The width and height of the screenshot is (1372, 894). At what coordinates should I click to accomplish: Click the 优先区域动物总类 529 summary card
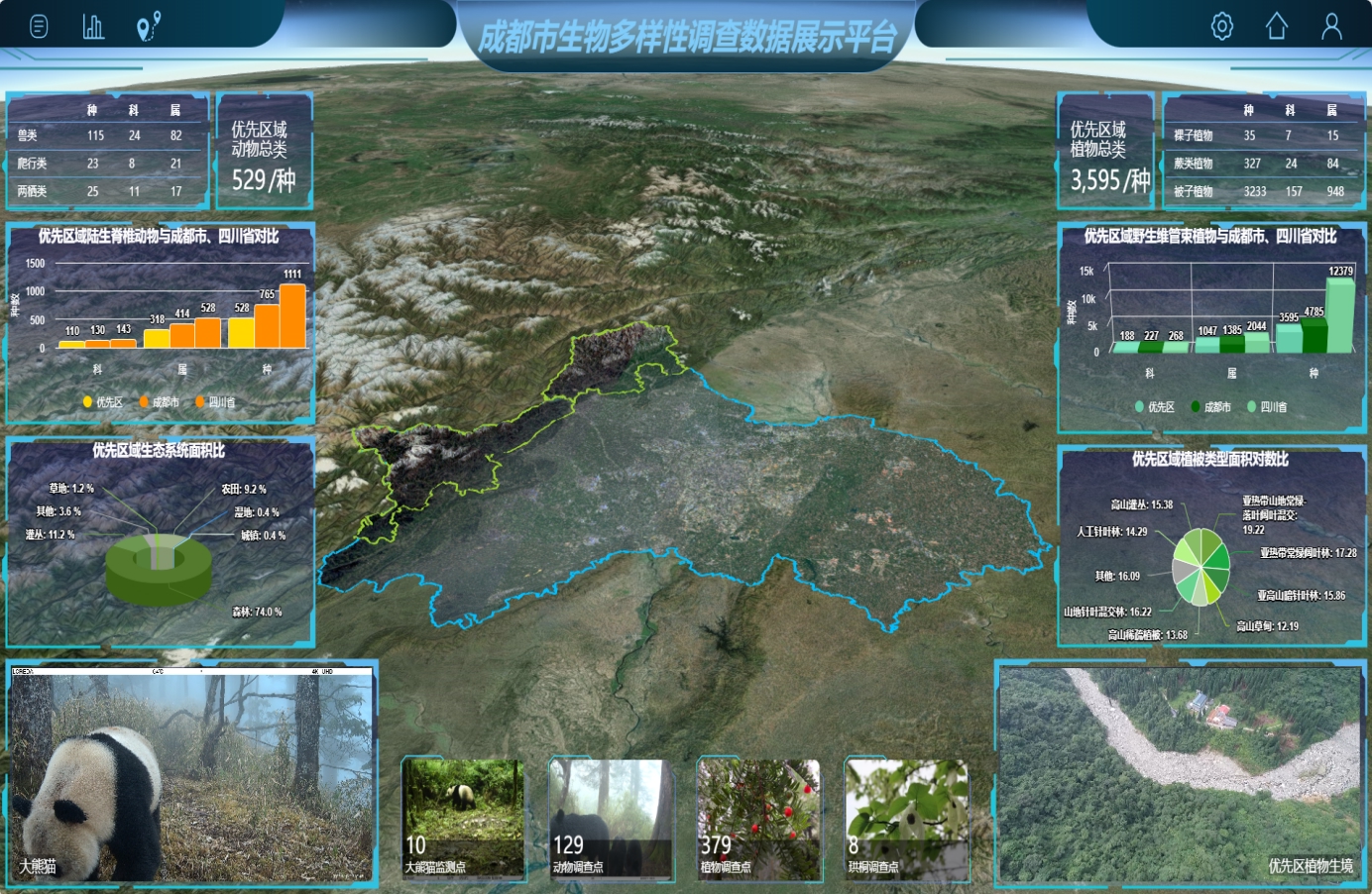(264, 151)
